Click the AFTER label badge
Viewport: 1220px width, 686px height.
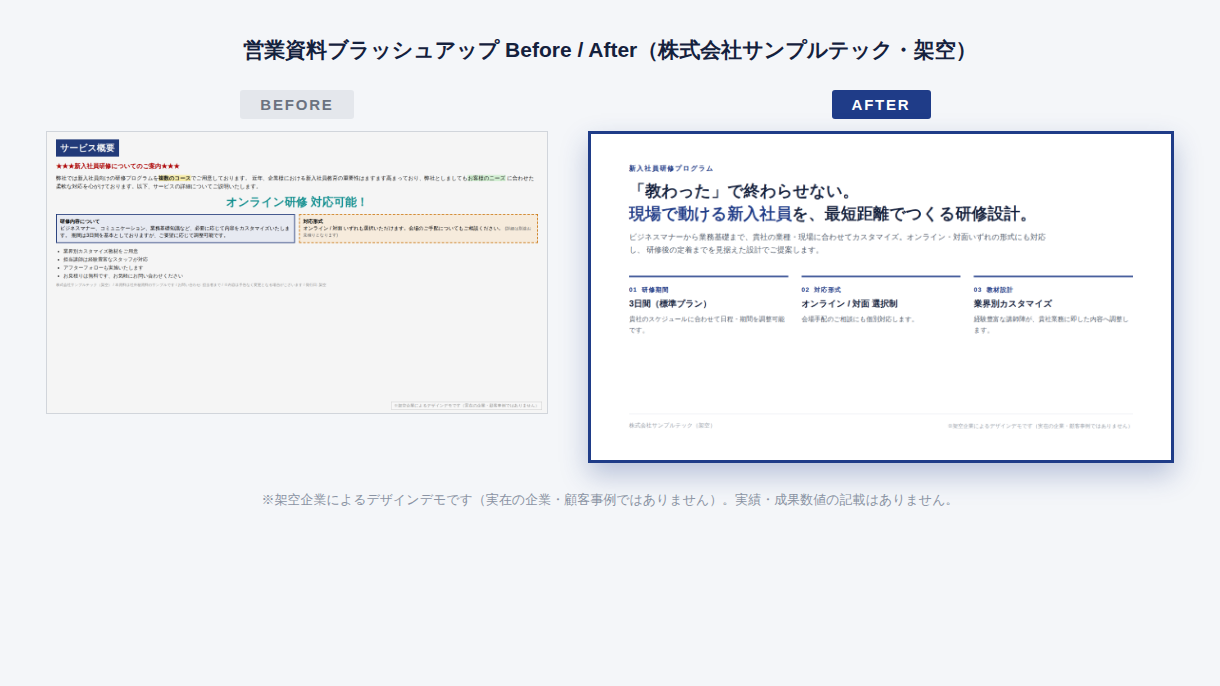click(x=881, y=104)
